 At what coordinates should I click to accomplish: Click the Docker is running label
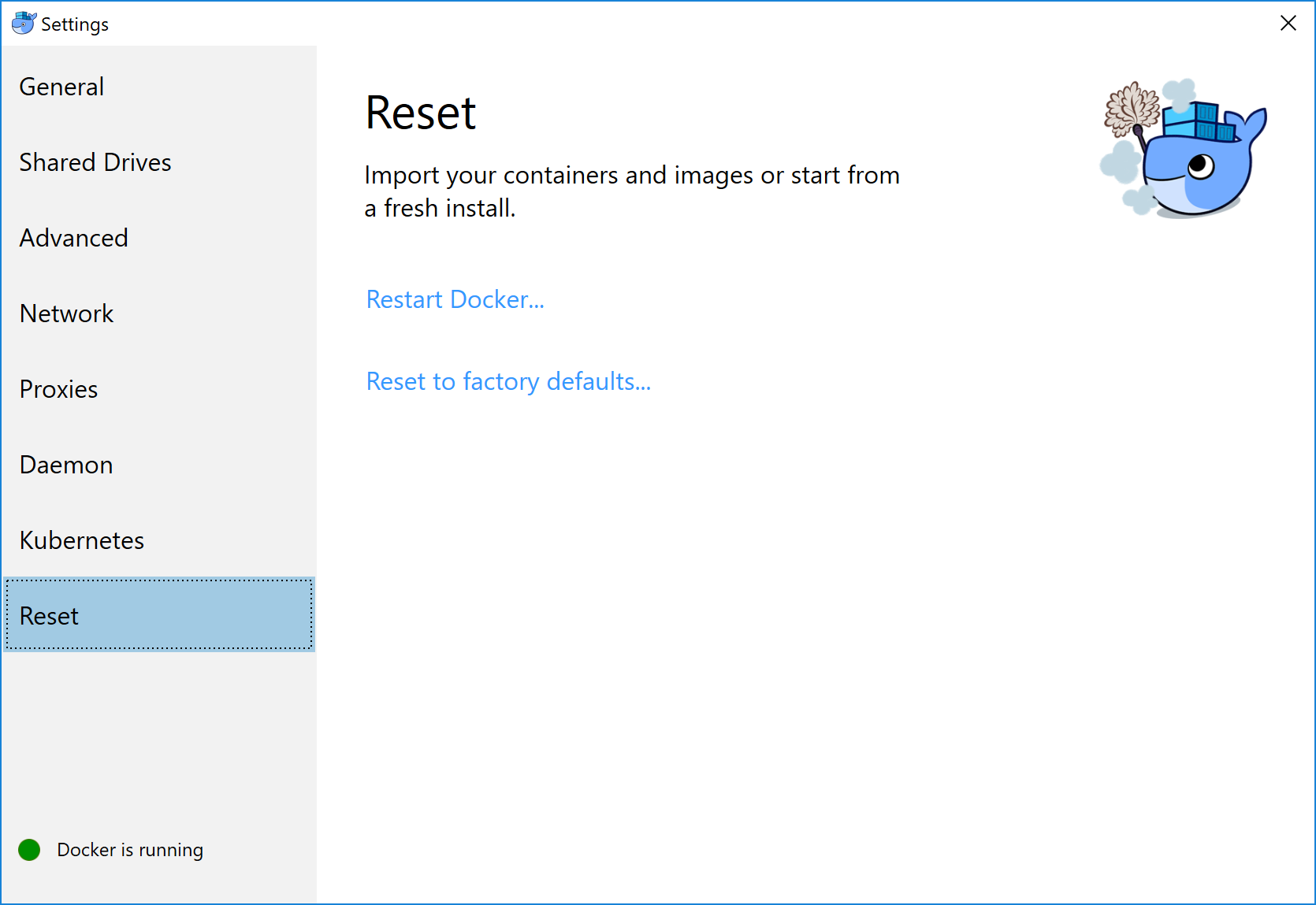tap(130, 849)
